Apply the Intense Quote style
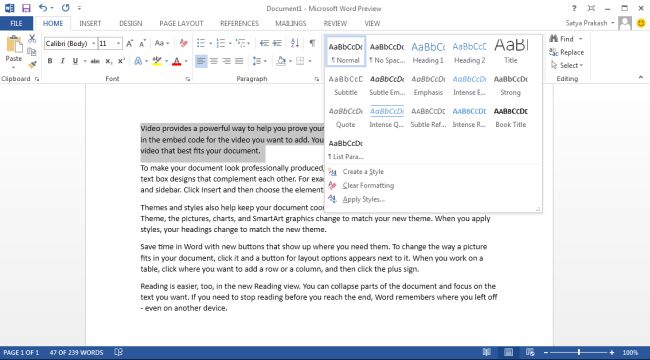This screenshot has height=360, width=650. [x=386, y=117]
